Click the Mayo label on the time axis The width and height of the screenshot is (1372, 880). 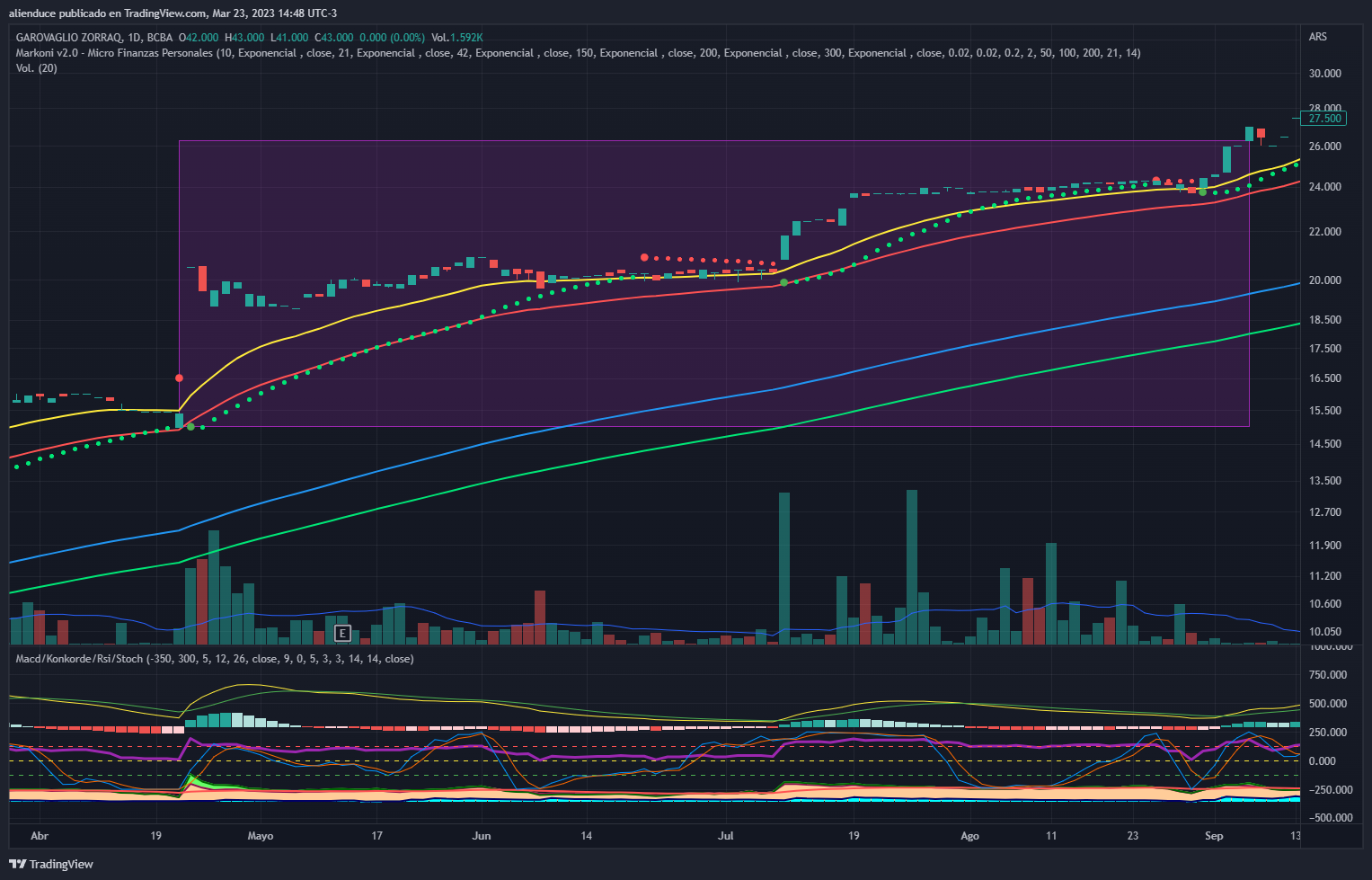[260, 836]
